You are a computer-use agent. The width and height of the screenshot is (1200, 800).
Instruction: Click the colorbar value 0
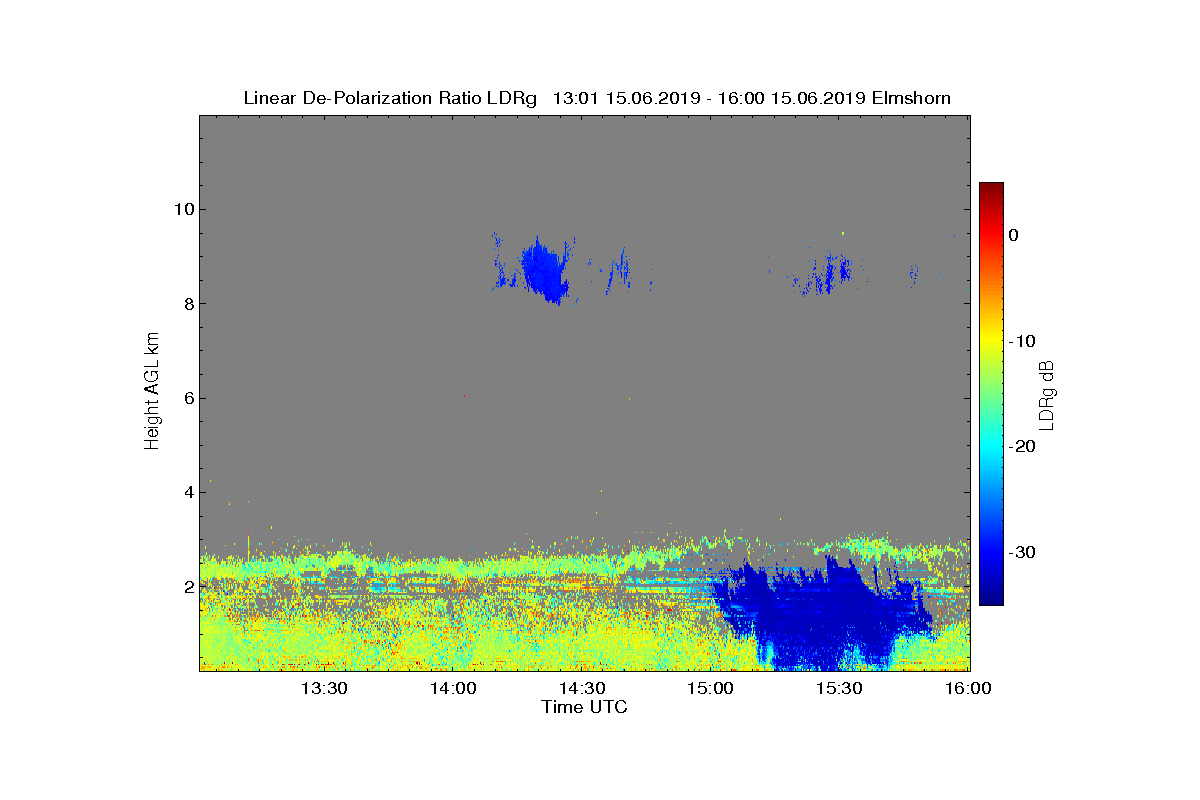(x=1013, y=235)
